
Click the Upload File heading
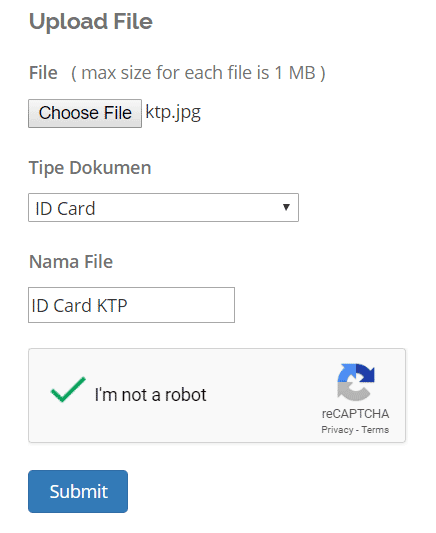(x=91, y=21)
